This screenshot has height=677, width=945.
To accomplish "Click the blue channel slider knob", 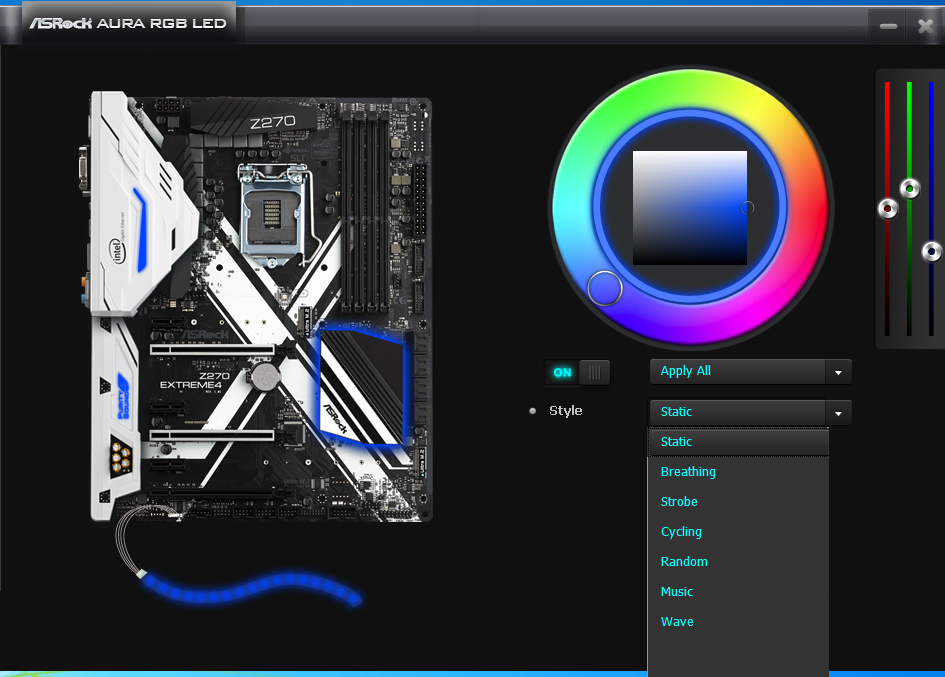I will (932, 251).
